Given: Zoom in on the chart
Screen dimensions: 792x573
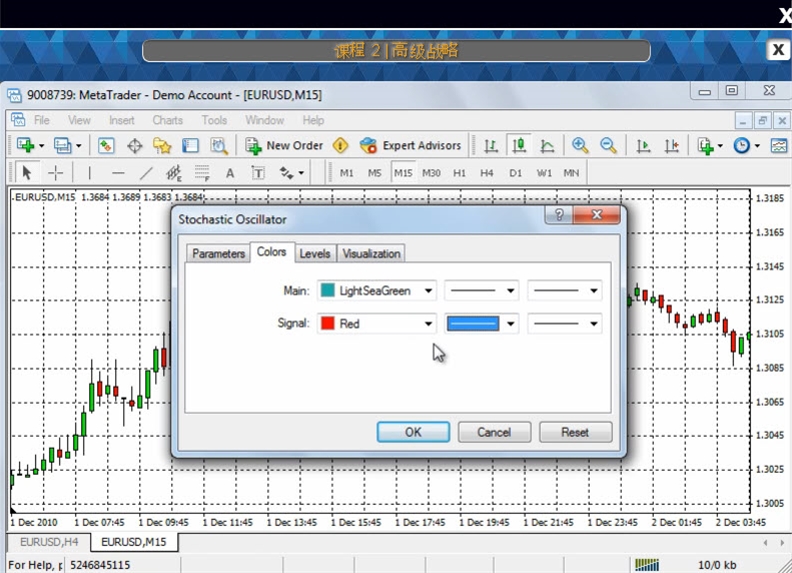Looking at the screenshot, I should (580, 146).
